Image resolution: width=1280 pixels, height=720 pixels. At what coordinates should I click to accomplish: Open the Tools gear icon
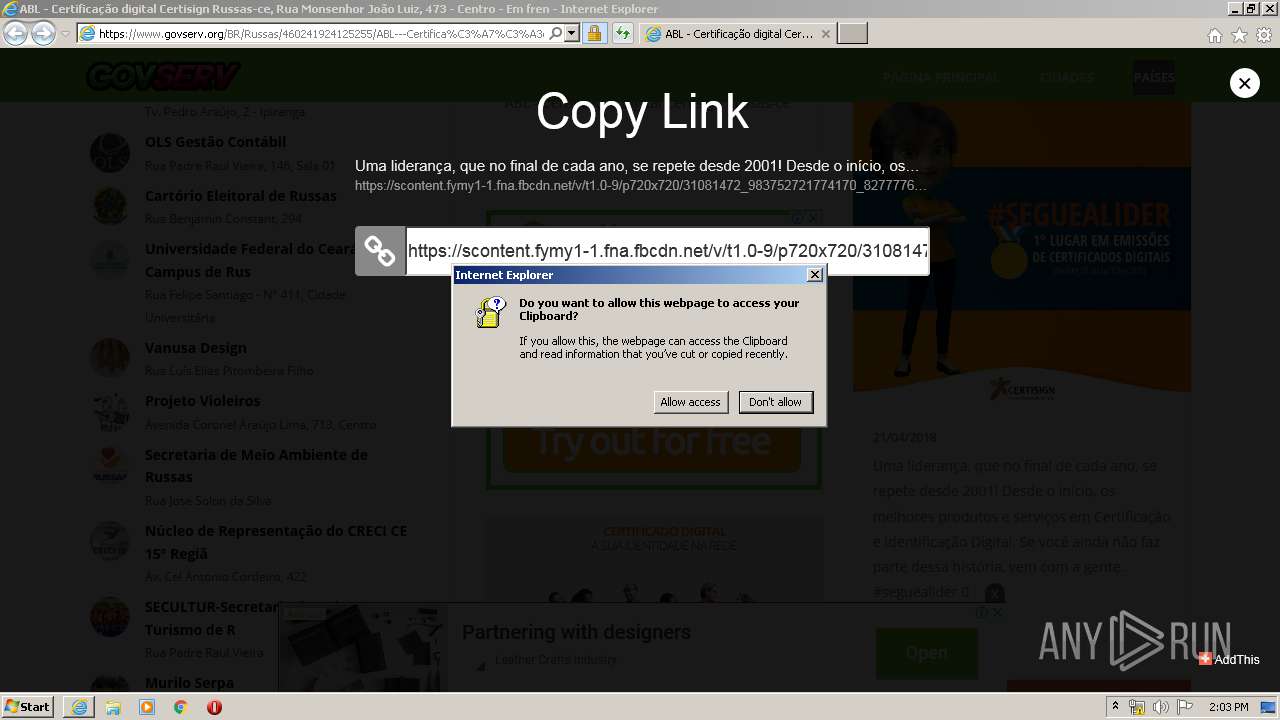[x=1264, y=35]
